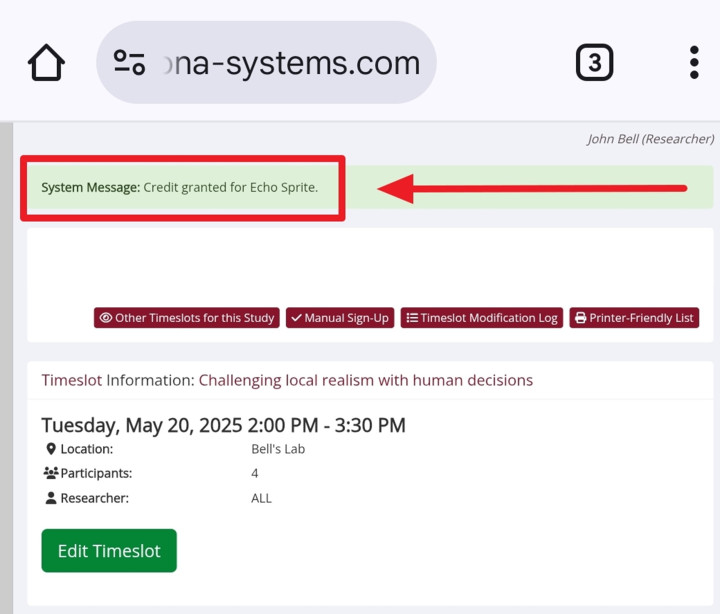Tap the browser home icon
The image size is (720, 614).
pyautogui.click(x=46, y=62)
